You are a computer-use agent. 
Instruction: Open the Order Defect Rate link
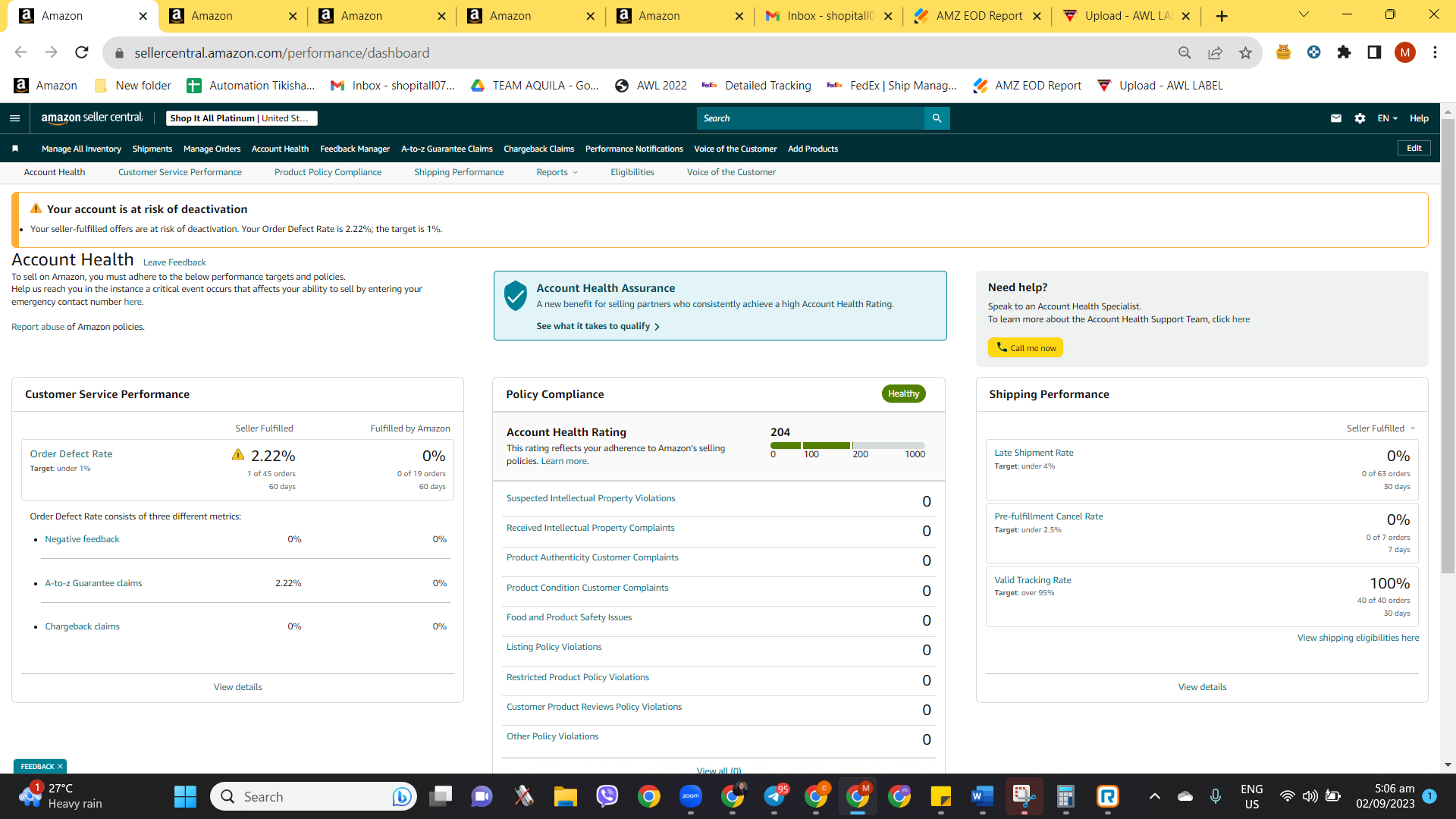point(71,454)
